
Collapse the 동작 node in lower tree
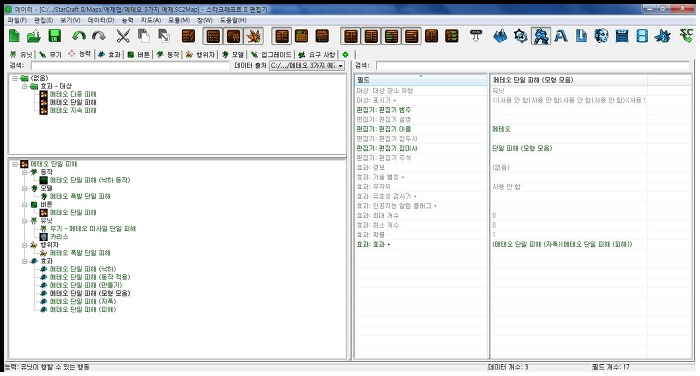[x=25, y=172]
